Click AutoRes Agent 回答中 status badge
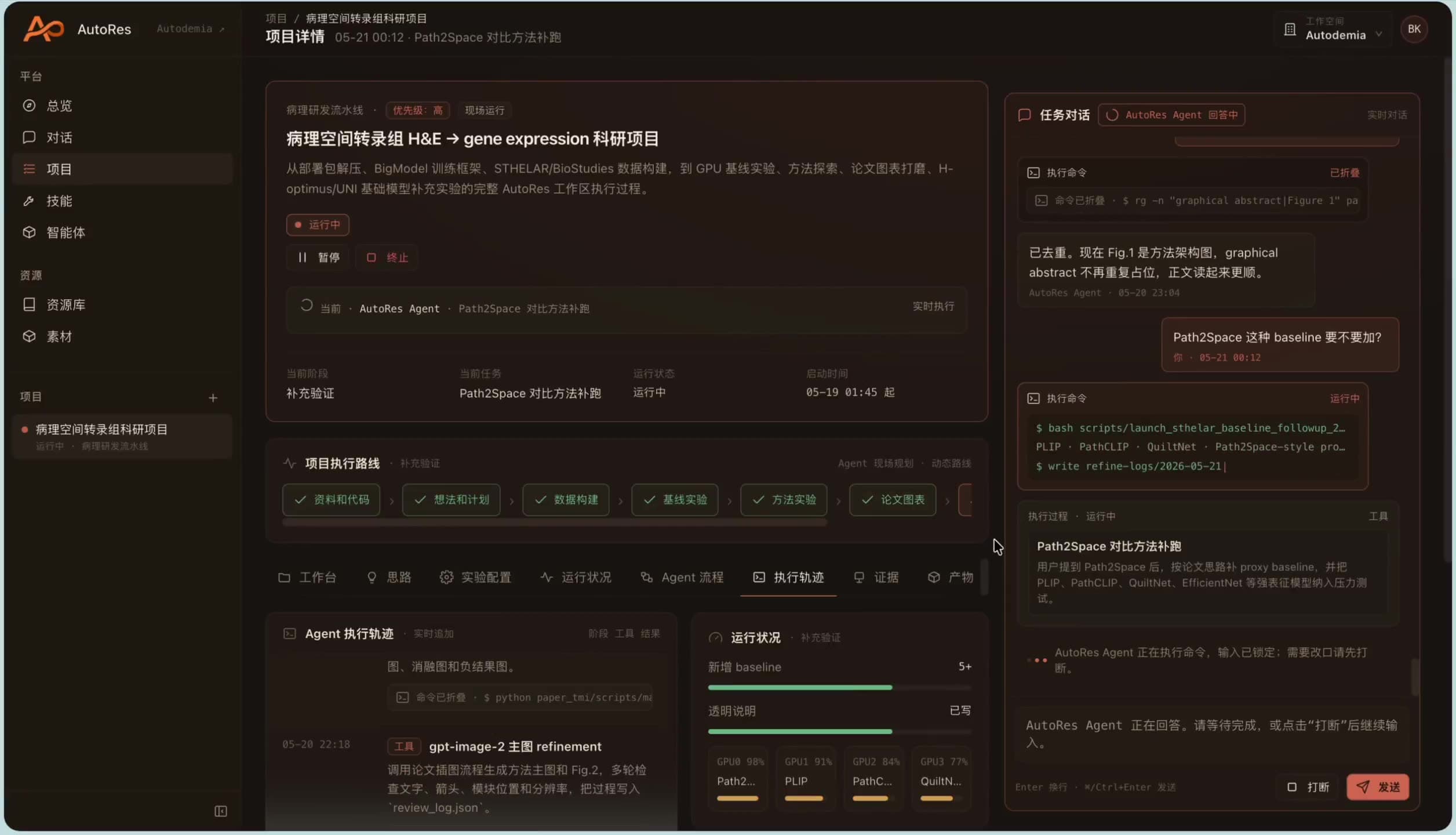 [1171, 115]
